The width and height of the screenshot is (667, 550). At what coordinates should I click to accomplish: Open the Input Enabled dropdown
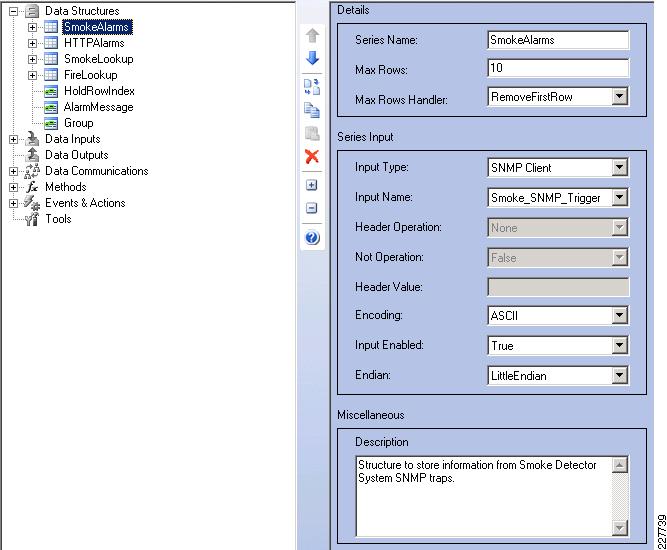click(620, 345)
